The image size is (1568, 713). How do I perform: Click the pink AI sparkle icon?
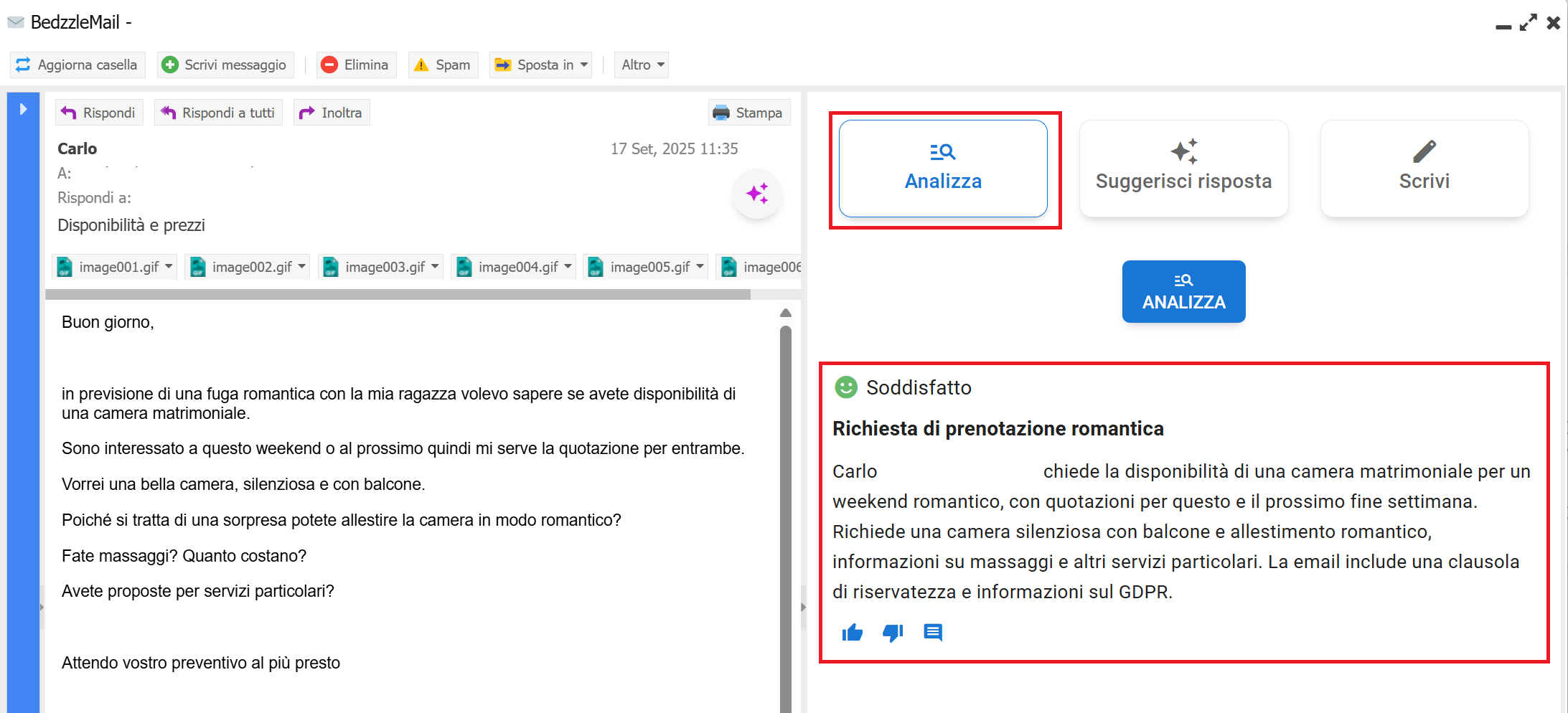pyautogui.click(x=757, y=194)
